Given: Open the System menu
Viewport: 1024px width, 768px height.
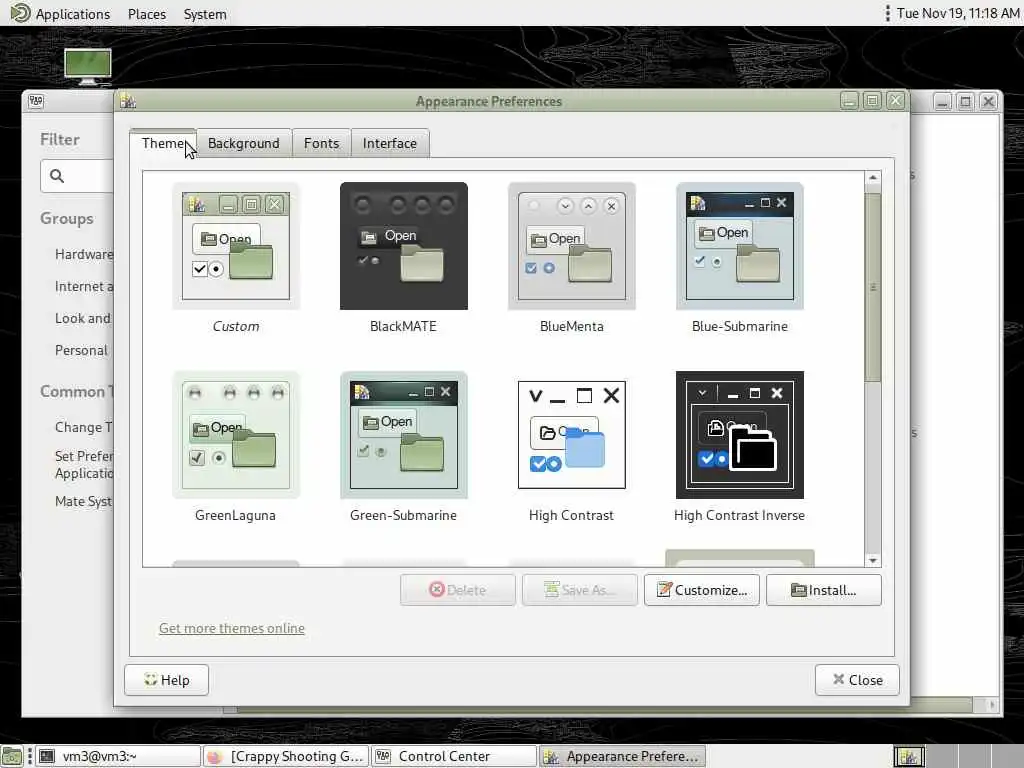Looking at the screenshot, I should click(x=205, y=14).
